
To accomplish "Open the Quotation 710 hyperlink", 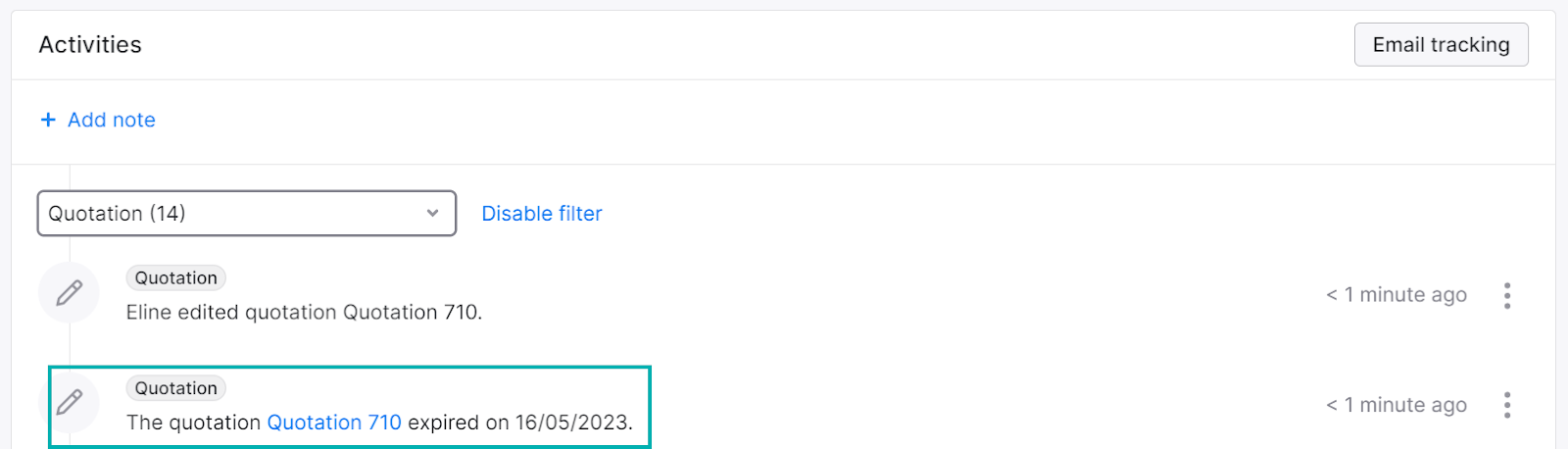I will [334, 423].
